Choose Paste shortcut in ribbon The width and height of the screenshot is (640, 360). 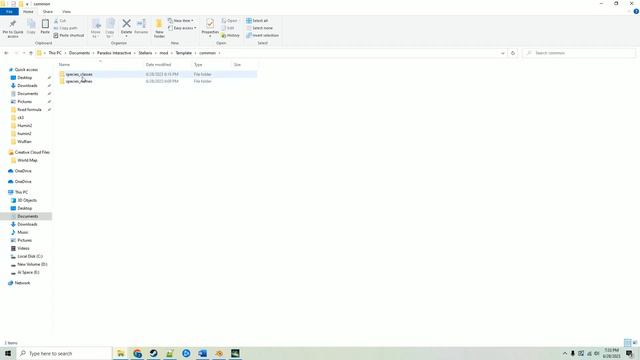pyautogui.click(x=69, y=36)
